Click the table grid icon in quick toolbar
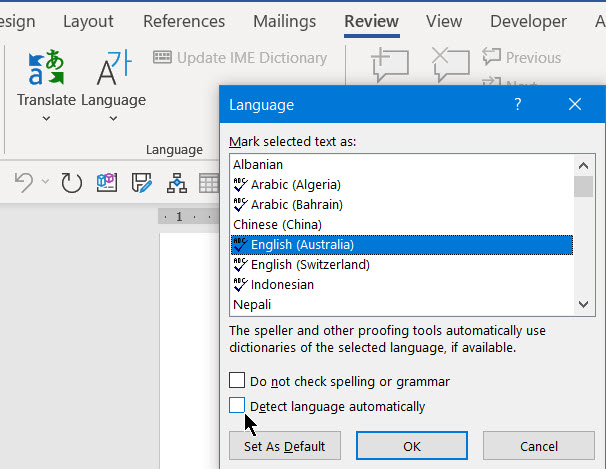606x469 pixels. pyautogui.click(x=209, y=182)
